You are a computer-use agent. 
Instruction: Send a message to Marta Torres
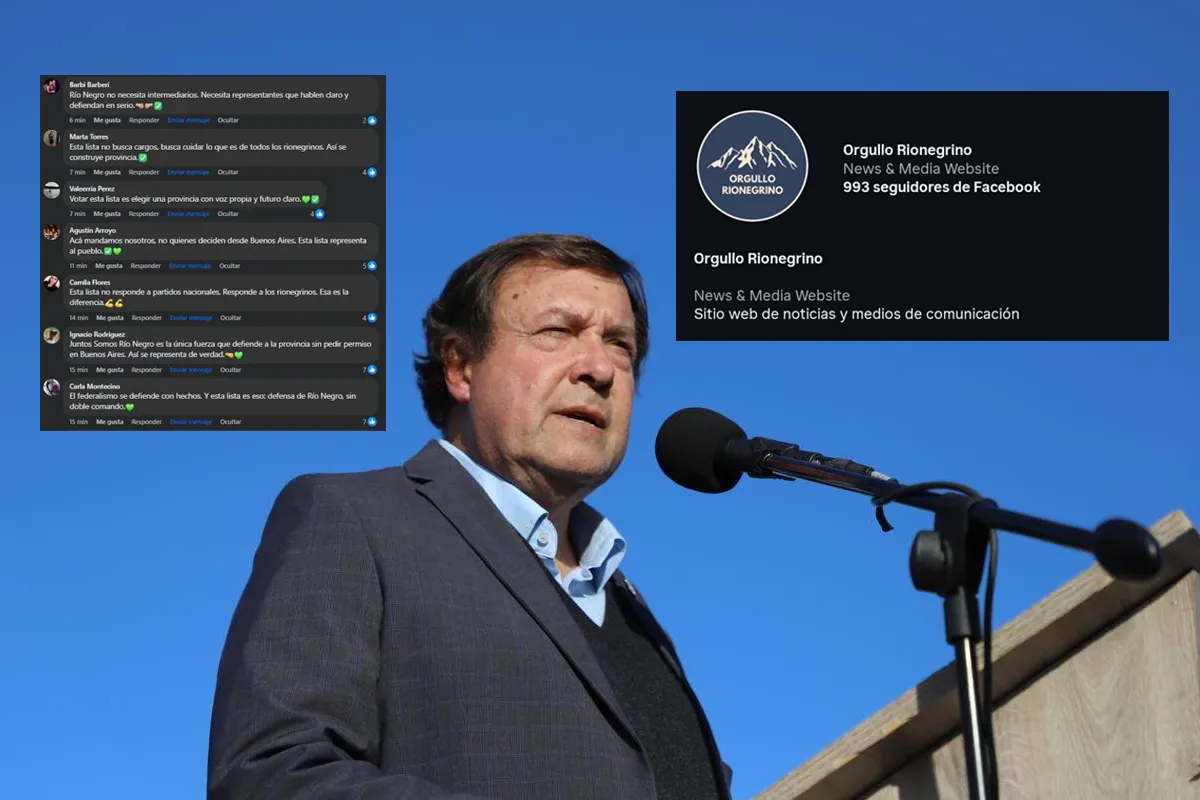189,172
